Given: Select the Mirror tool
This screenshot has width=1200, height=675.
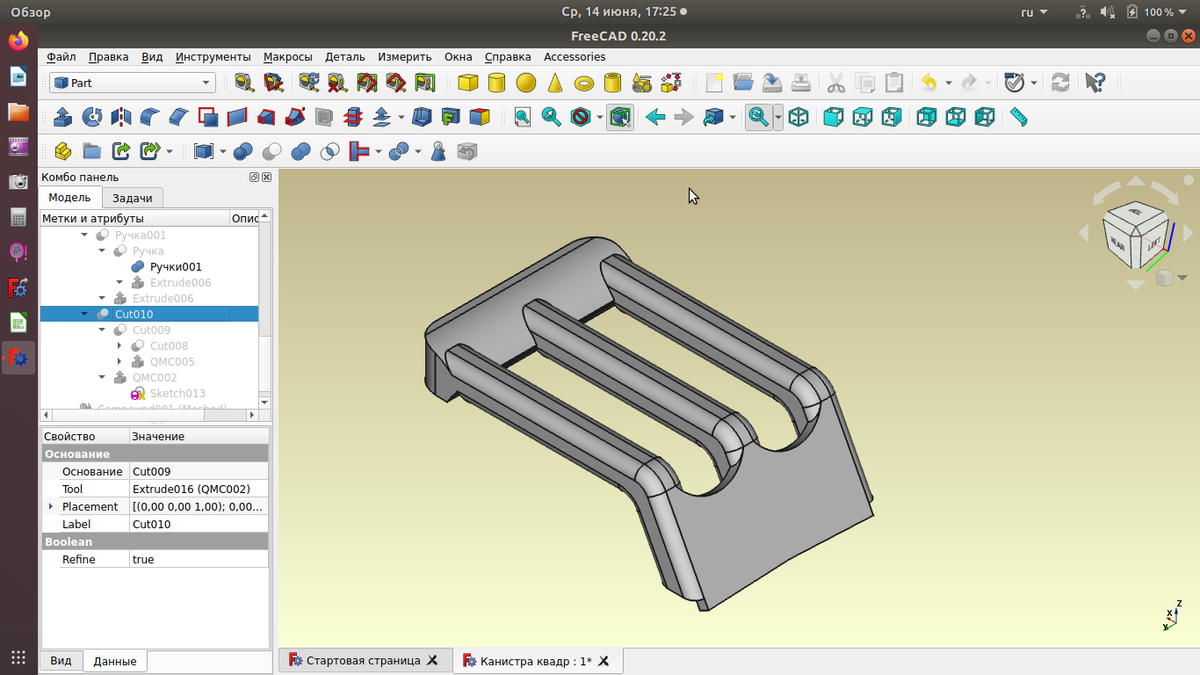Looking at the screenshot, I should coord(121,117).
